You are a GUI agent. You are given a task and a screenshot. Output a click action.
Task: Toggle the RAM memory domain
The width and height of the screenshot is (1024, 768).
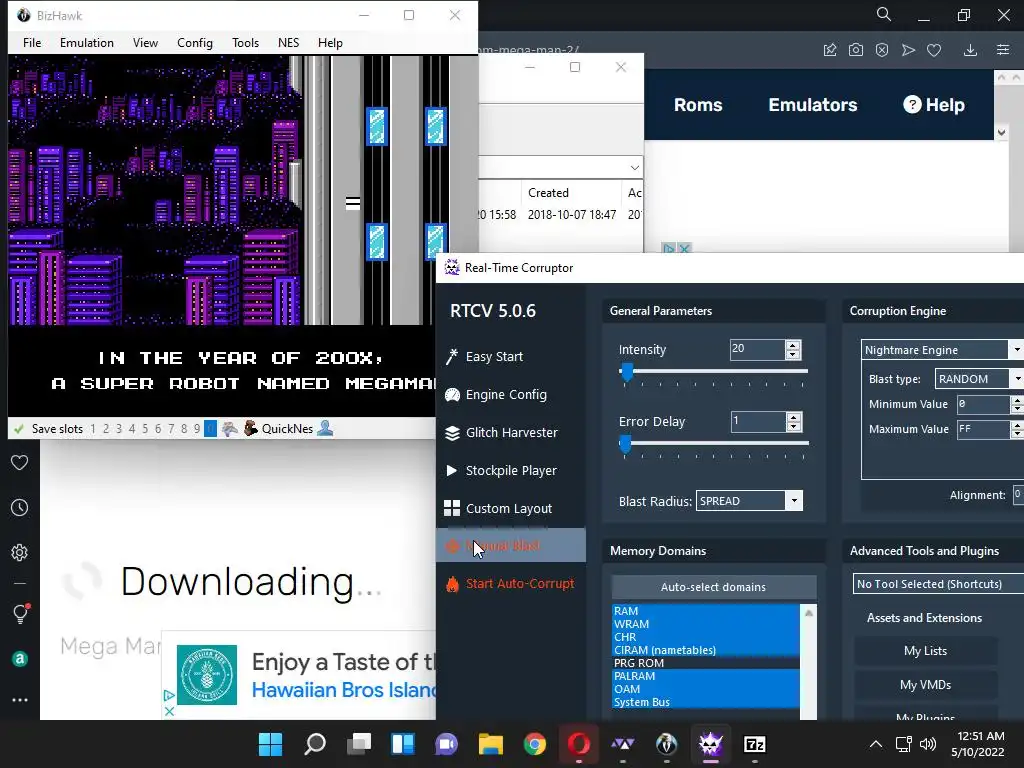(705, 611)
